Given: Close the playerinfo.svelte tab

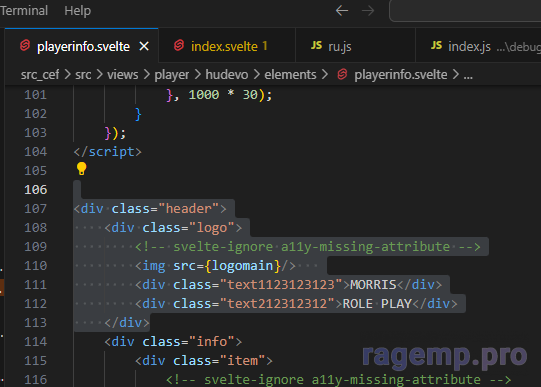Looking at the screenshot, I should point(144,46).
